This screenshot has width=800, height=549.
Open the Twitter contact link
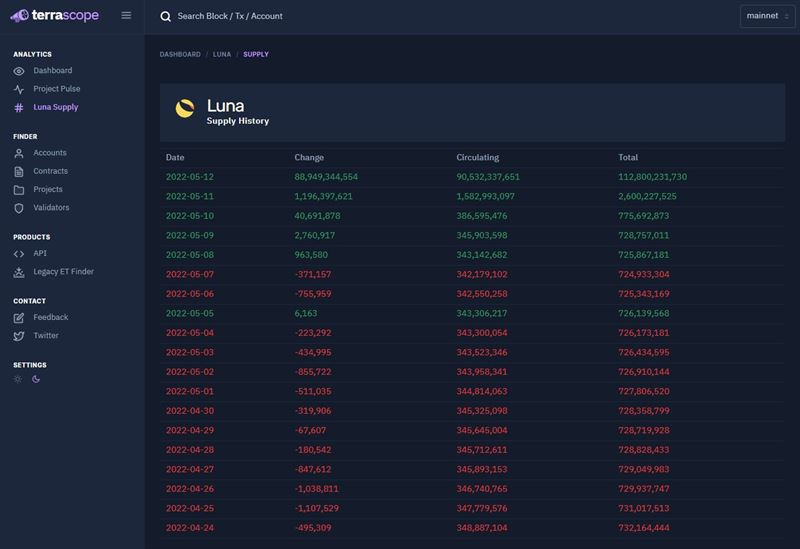(x=46, y=335)
